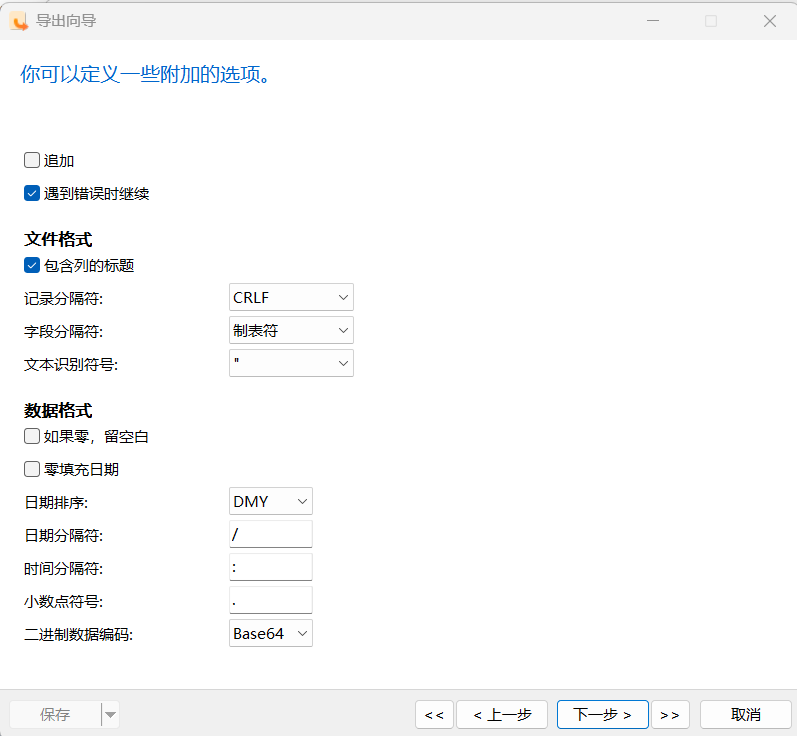Expand the 日期排序 DMY dropdown

pos(271,501)
